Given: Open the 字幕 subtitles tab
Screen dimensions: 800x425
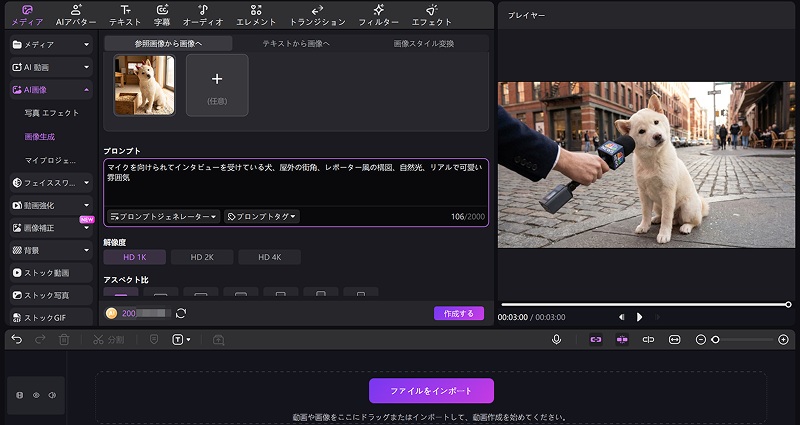Looking at the screenshot, I should pos(162,15).
